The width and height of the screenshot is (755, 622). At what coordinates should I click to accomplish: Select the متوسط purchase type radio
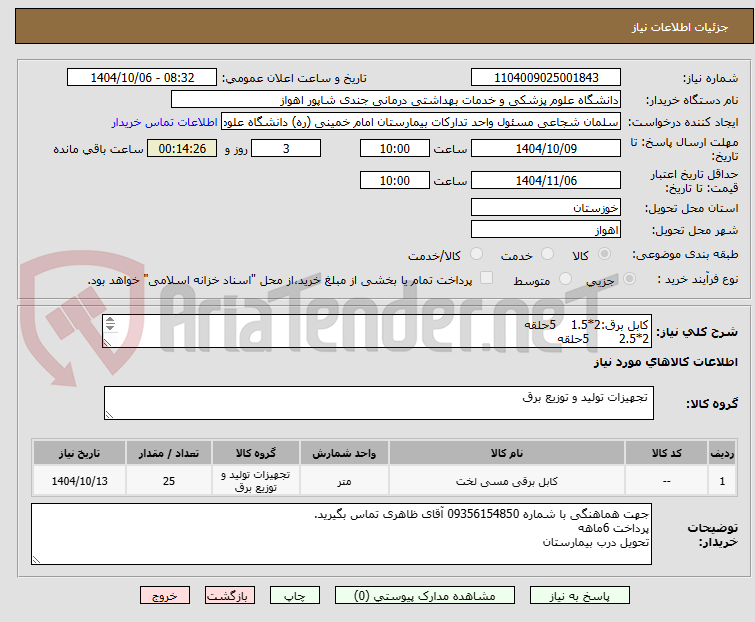[565, 279]
